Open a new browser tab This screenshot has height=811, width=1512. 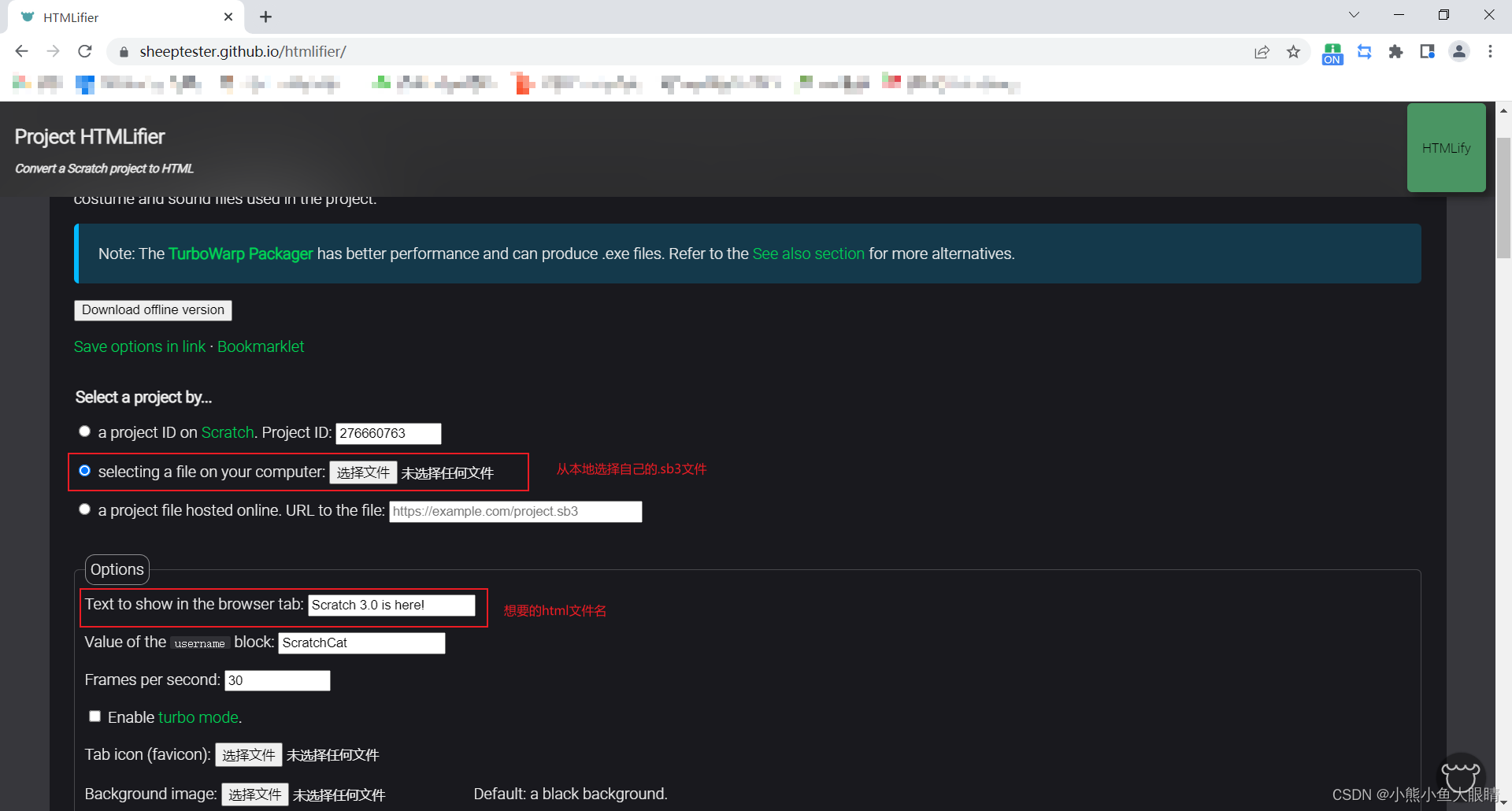[265, 17]
